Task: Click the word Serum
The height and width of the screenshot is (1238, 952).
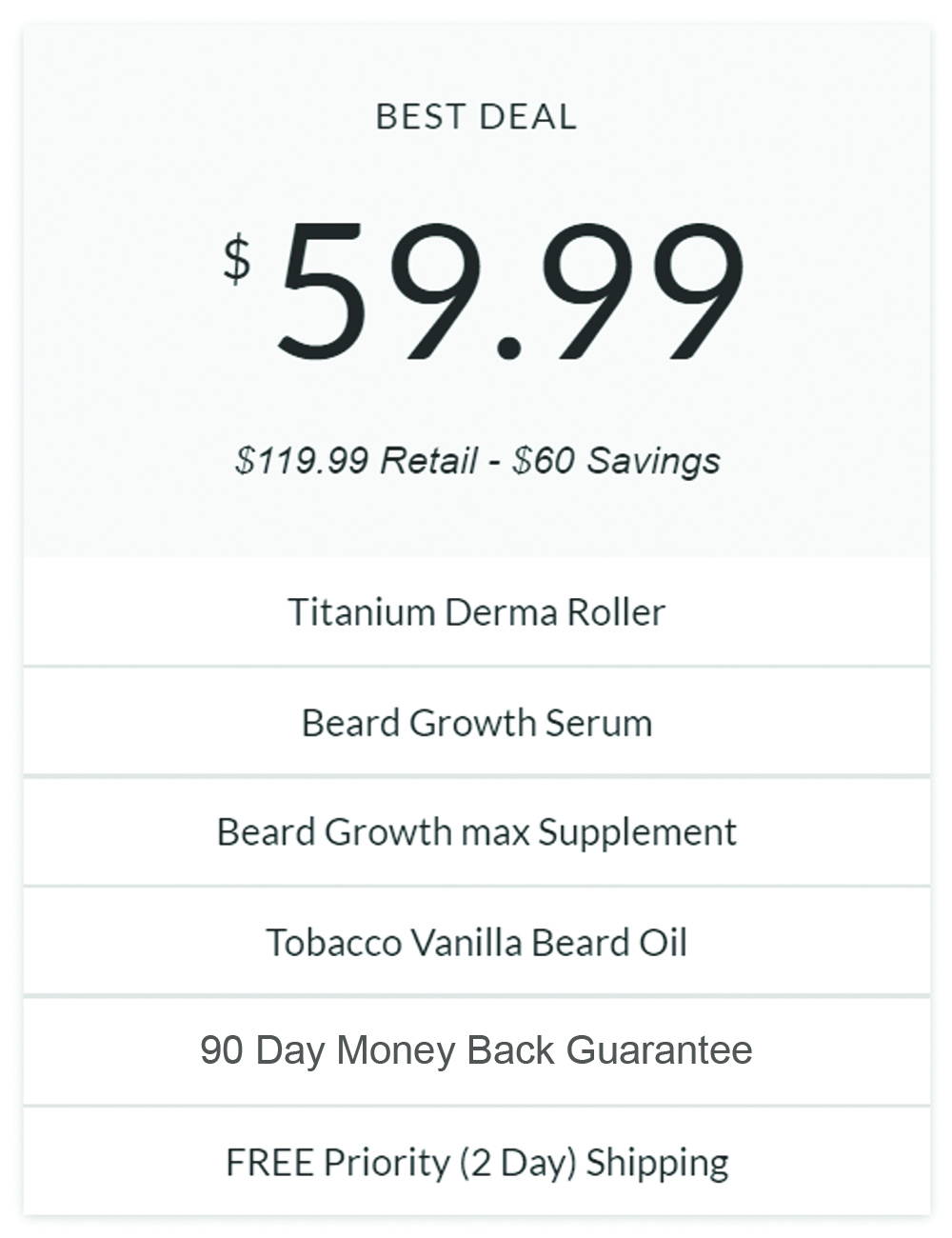Action: click(x=598, y=722)
